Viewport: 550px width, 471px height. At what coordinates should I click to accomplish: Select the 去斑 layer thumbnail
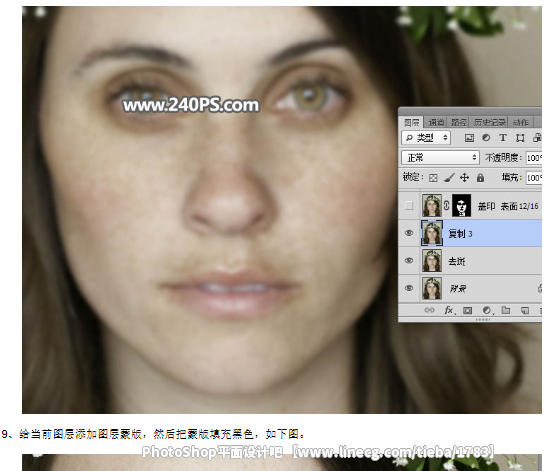pos(432,261)
